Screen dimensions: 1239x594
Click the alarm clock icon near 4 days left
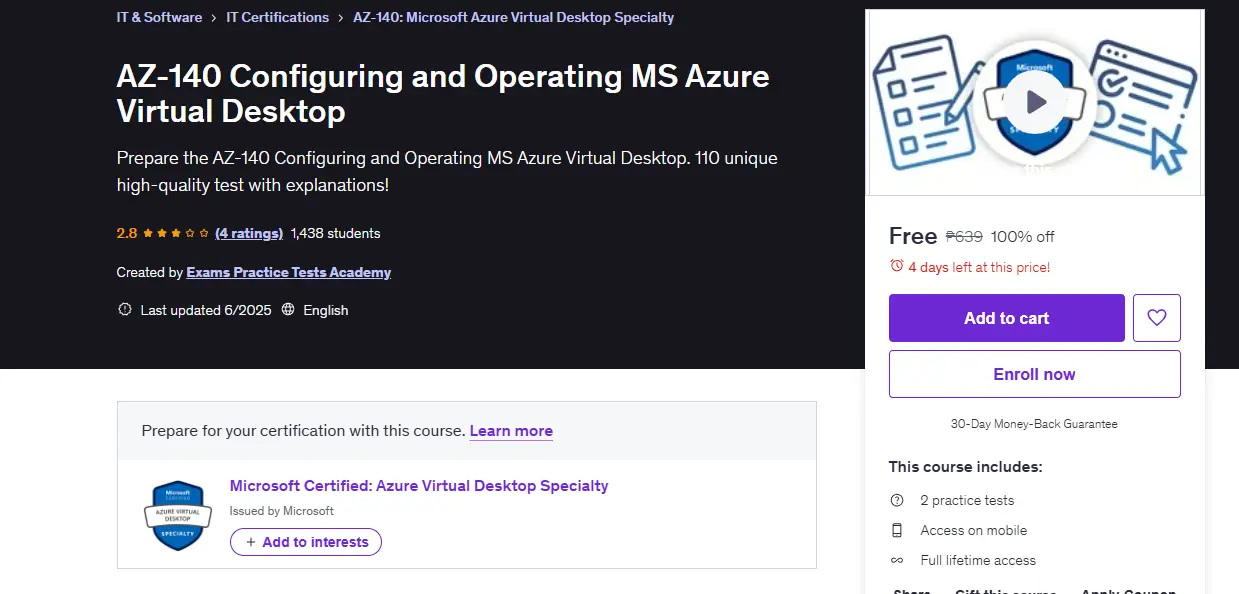(897, 266)
